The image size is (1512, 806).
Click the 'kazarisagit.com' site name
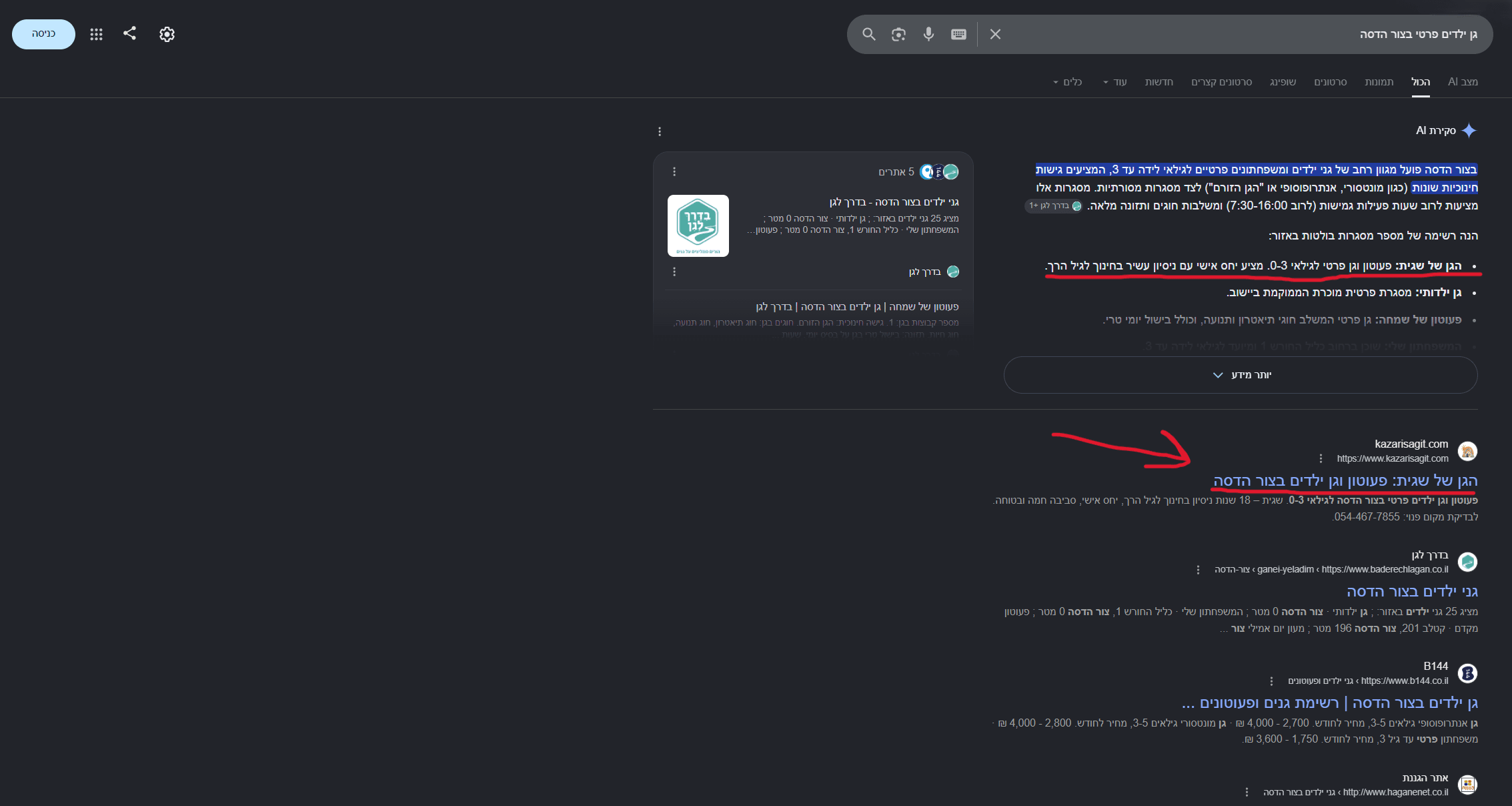click(1411, 444)
